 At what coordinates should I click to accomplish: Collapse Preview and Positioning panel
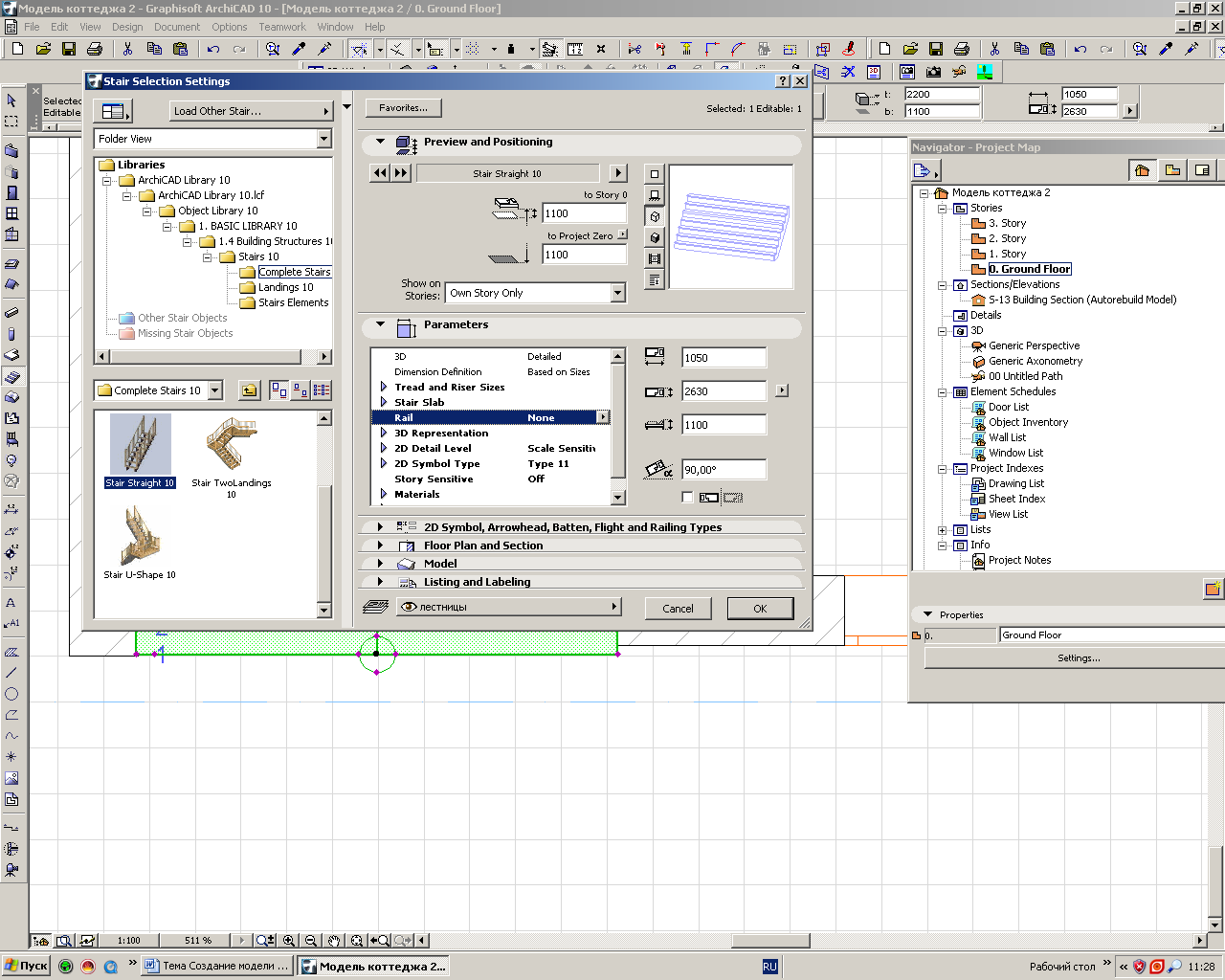[380, 142]
